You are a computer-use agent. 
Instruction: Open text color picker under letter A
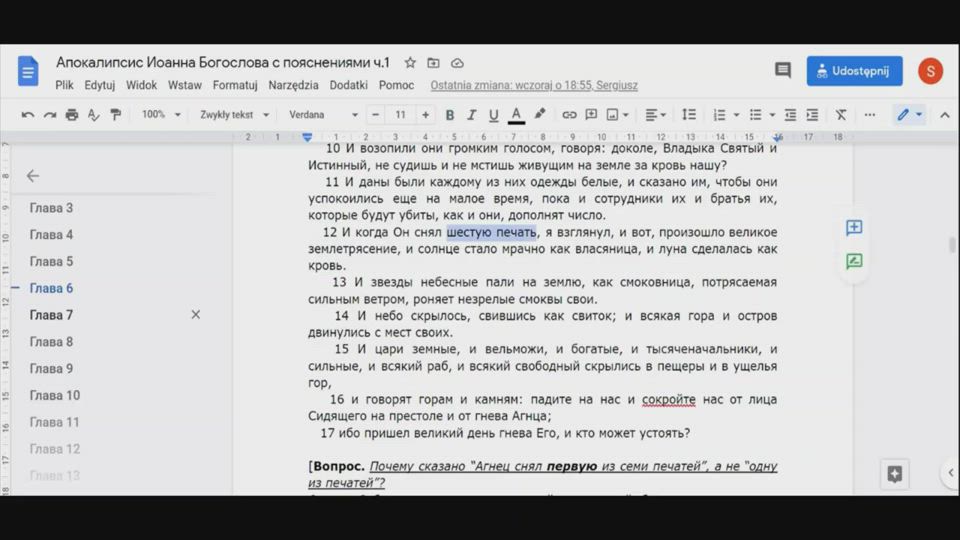click(516, 115)
